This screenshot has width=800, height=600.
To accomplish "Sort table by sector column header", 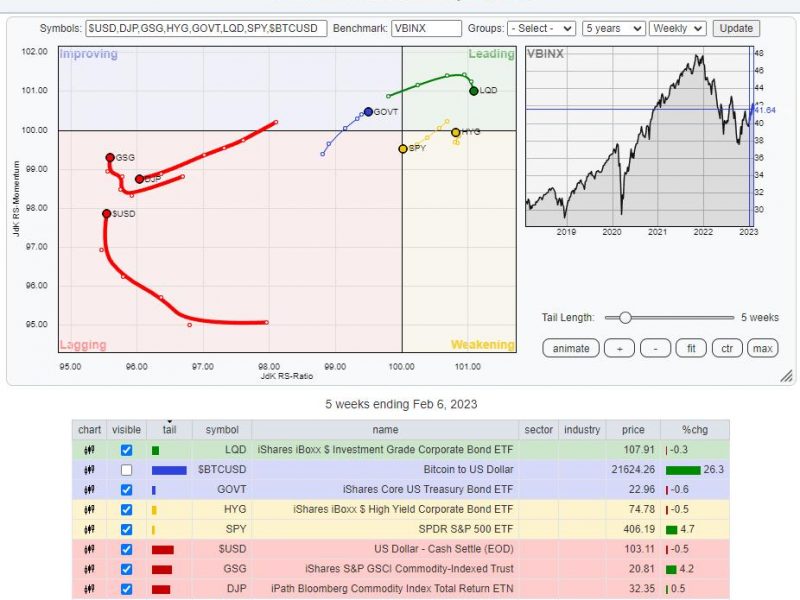I will (538, 430).
